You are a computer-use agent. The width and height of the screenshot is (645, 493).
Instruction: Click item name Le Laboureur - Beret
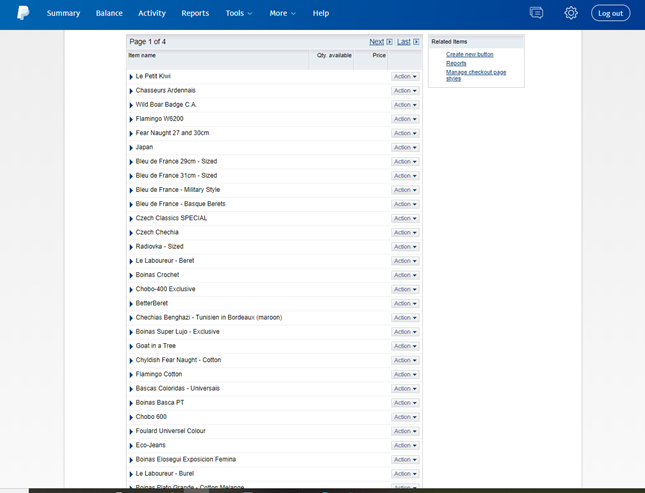pos(165,260)
